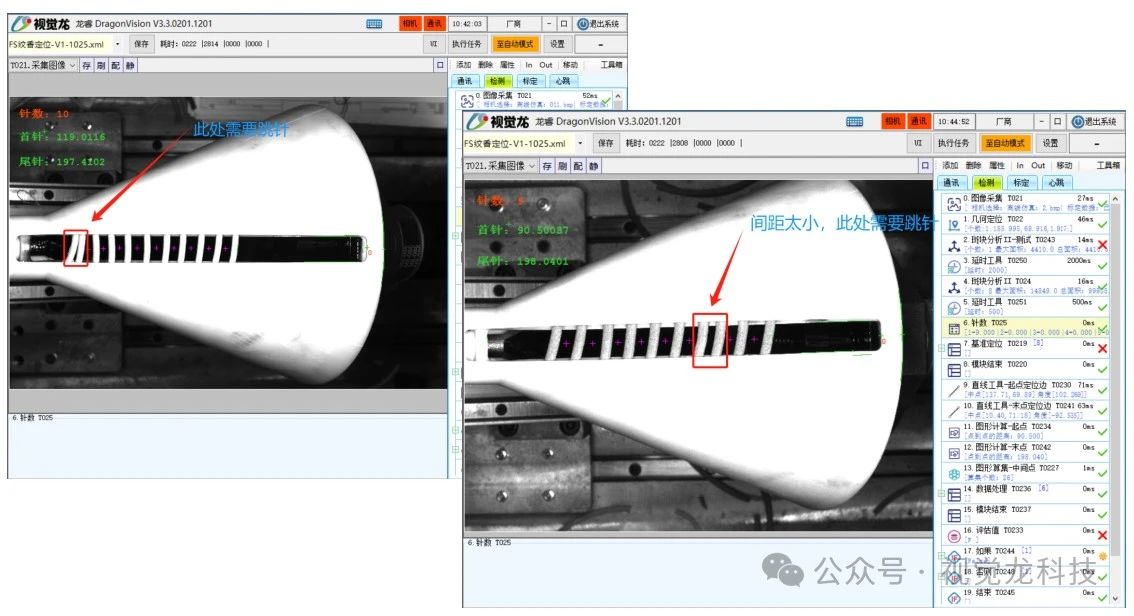Click end icon for step 19 结束 T0245
Image resolution: width=1134 pixels, height=616 pixels.
click(954, 599)
